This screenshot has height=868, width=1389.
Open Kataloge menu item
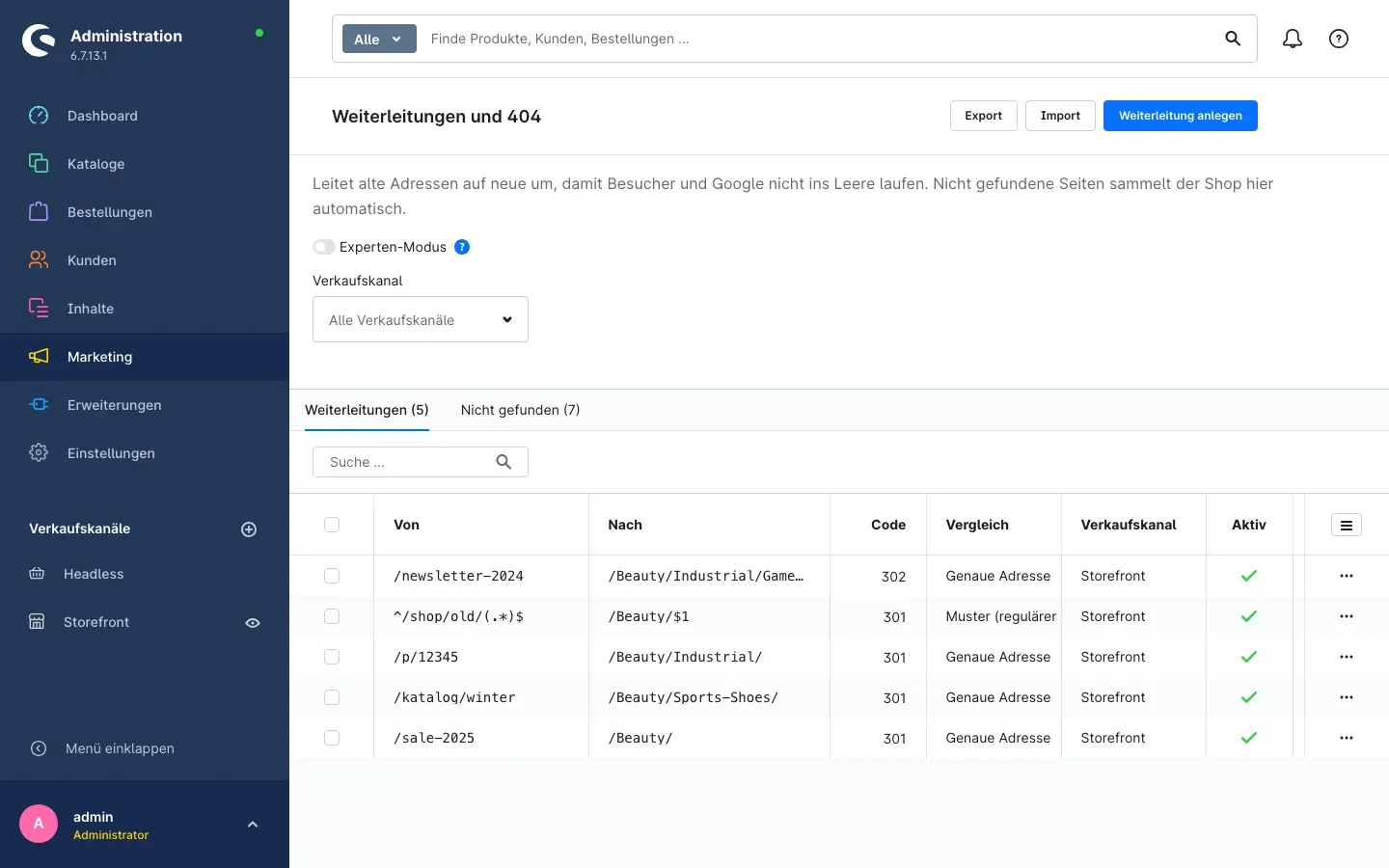click(145, 164)
